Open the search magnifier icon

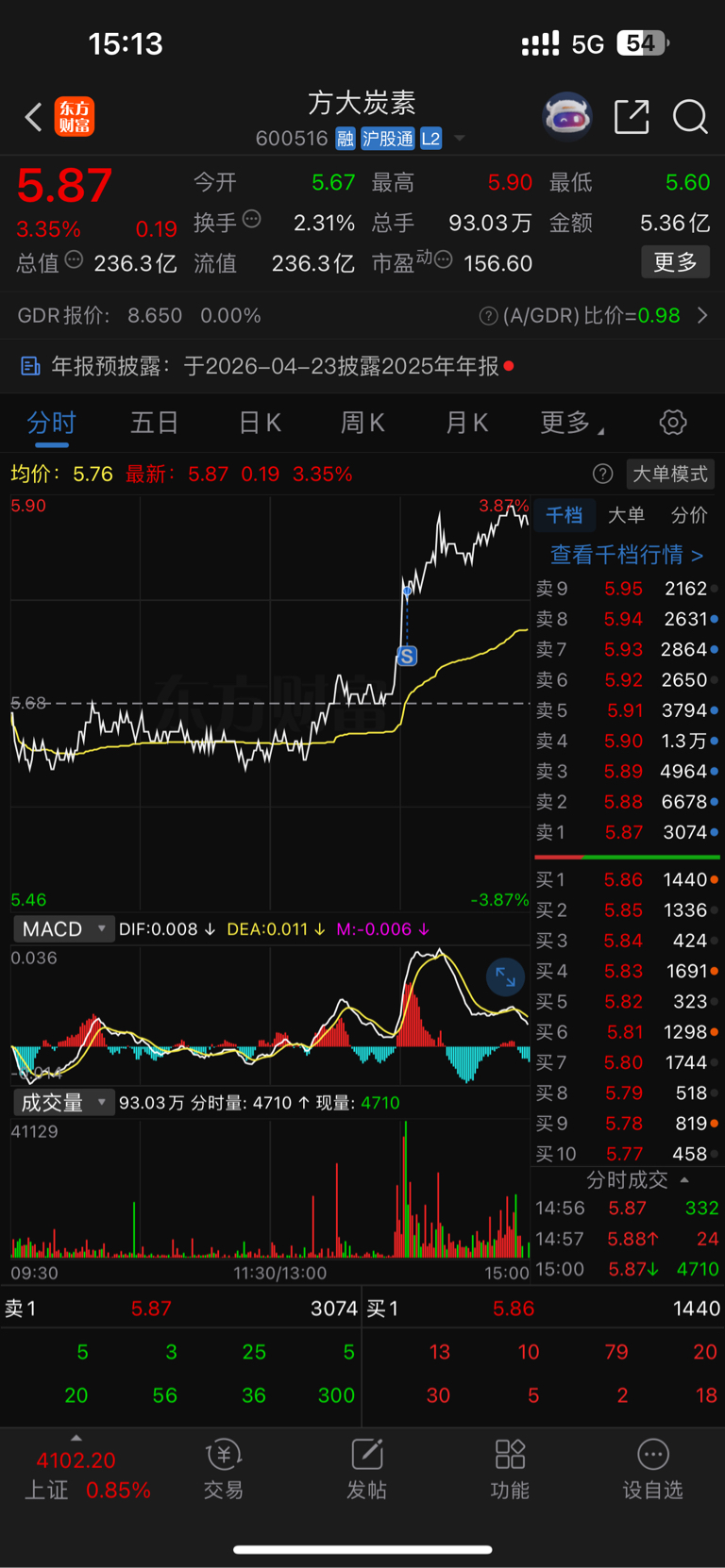(690, 117)
